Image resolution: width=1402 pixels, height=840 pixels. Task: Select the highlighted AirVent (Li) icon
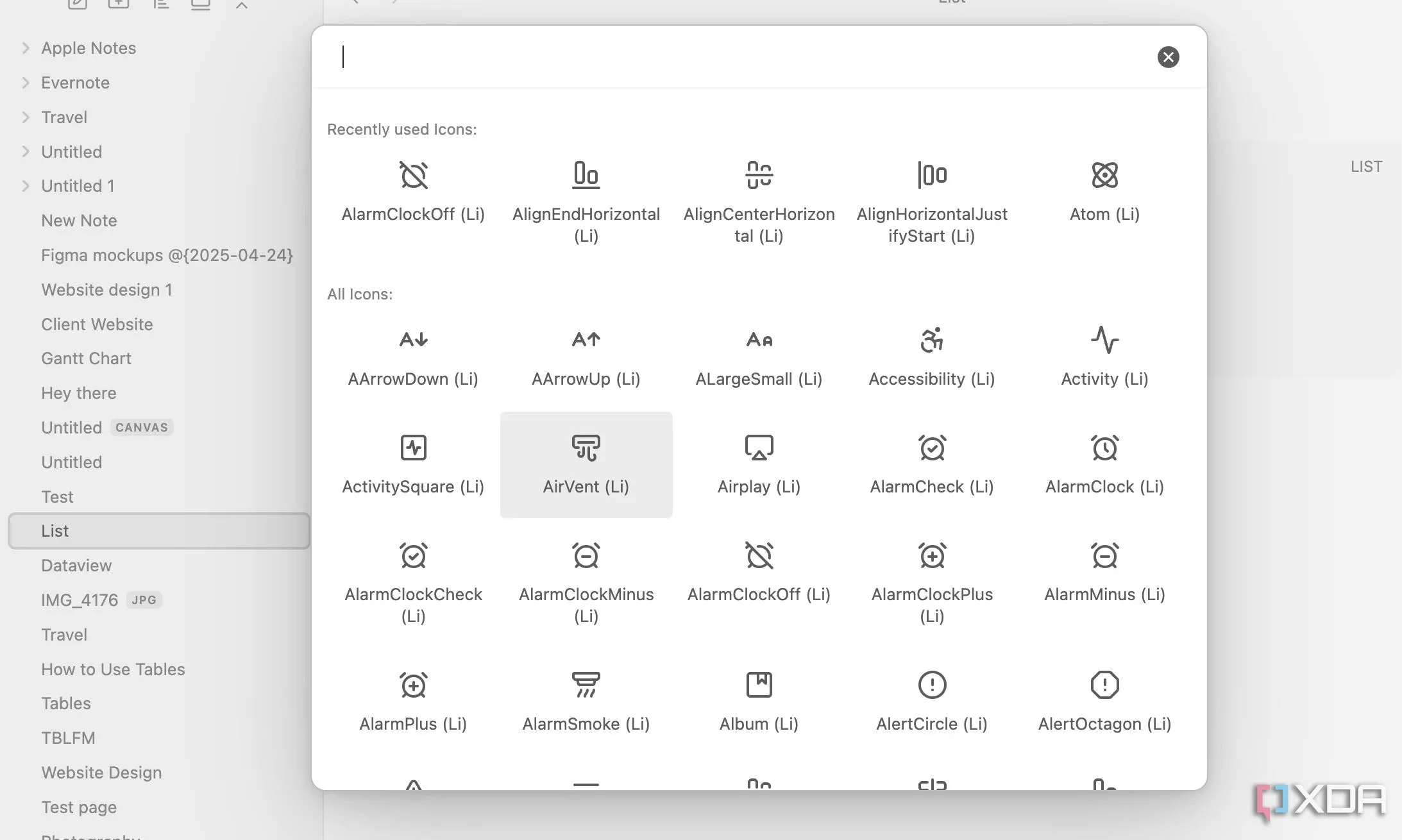pos(586,465)
